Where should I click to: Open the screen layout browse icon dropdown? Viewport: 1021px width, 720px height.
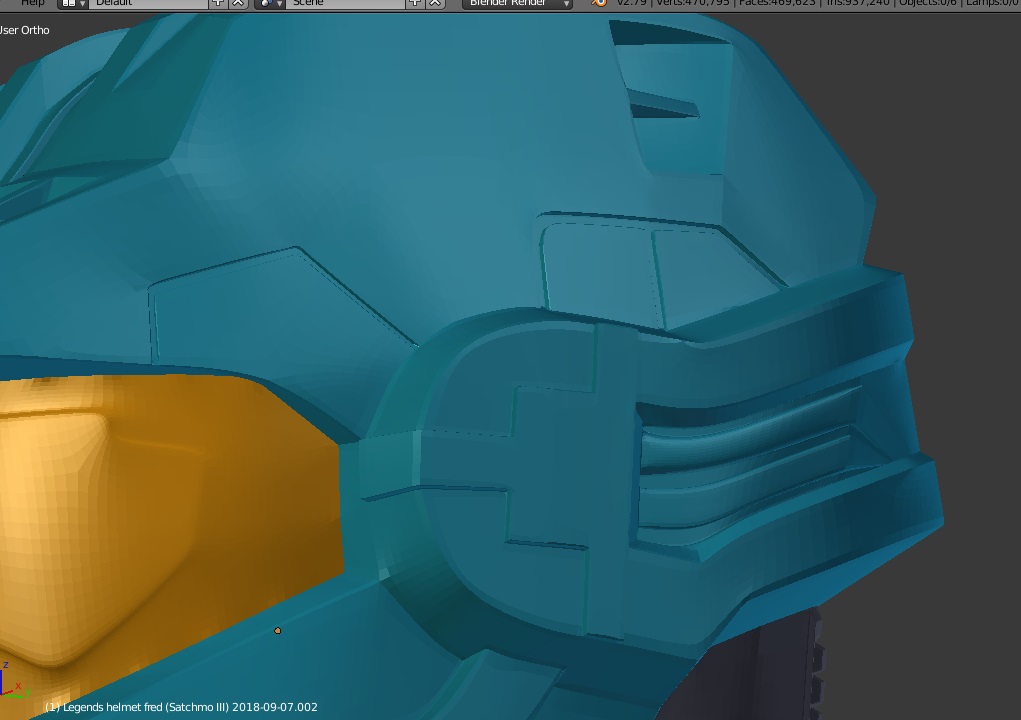point(72,3)
